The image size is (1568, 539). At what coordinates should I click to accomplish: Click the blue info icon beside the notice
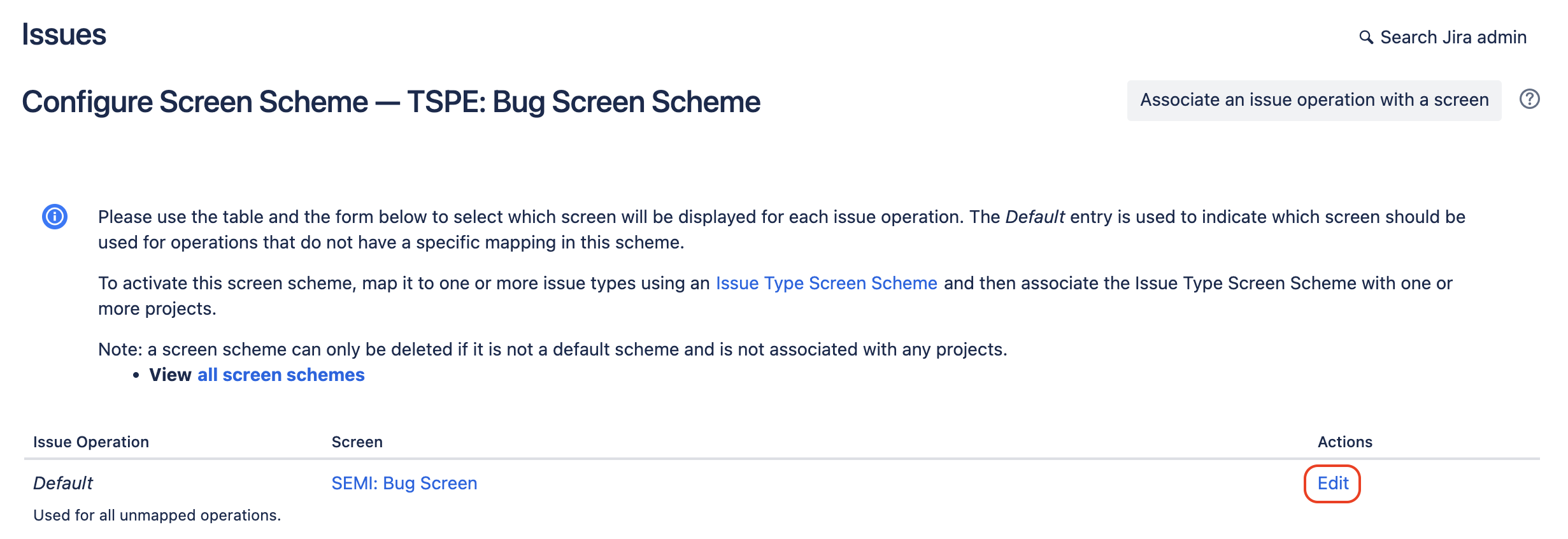[x=55, y=216]
